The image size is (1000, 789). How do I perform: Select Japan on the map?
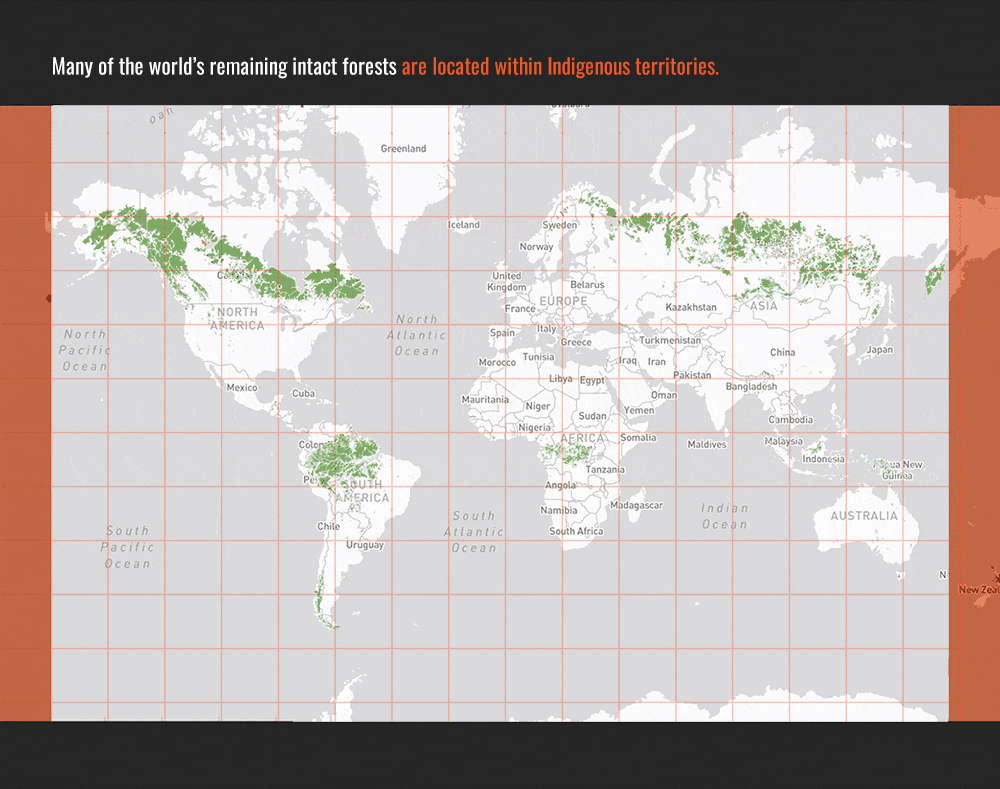[881, 350]
